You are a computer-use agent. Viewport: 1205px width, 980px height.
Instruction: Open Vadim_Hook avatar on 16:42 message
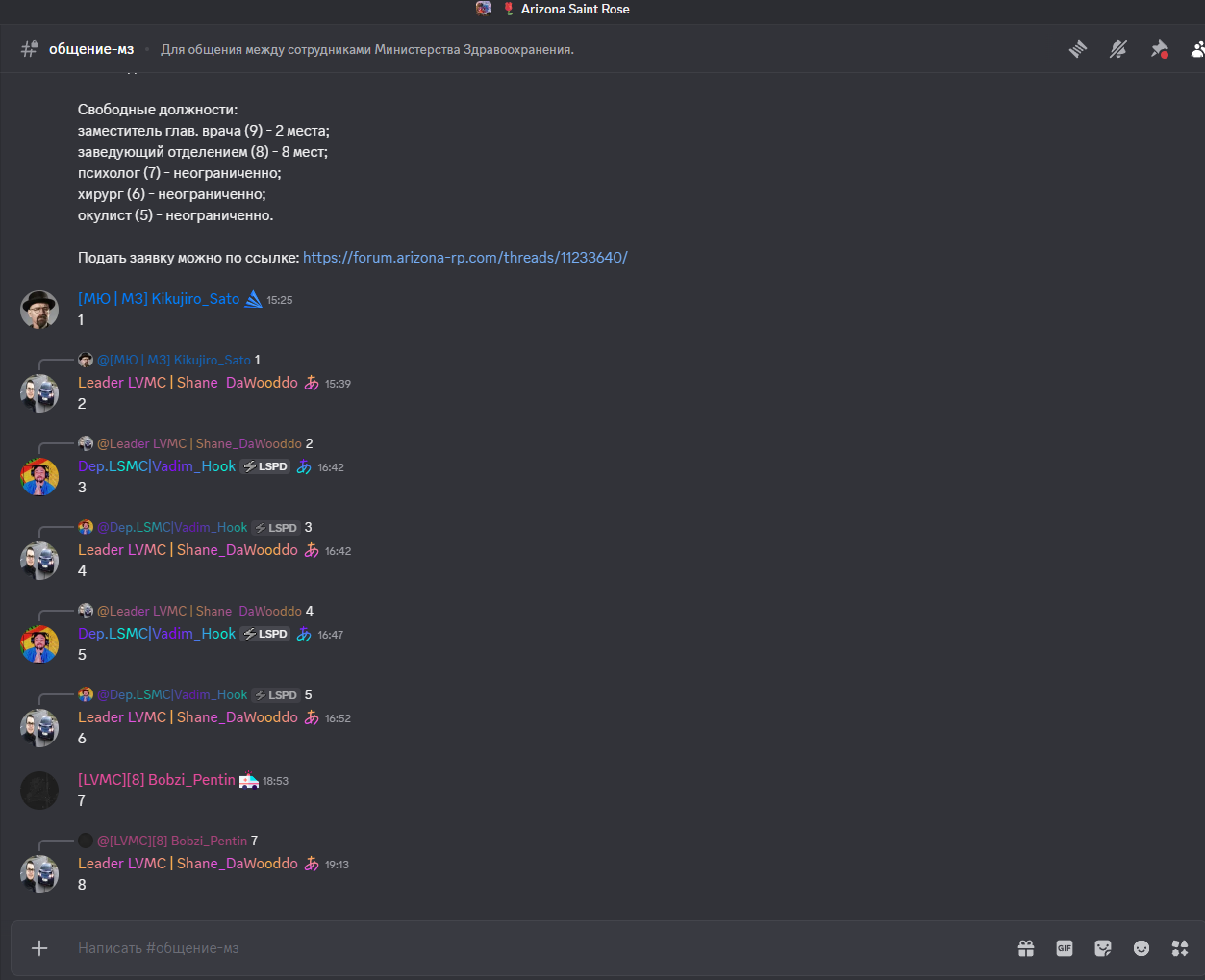click(x=39, y=477)
